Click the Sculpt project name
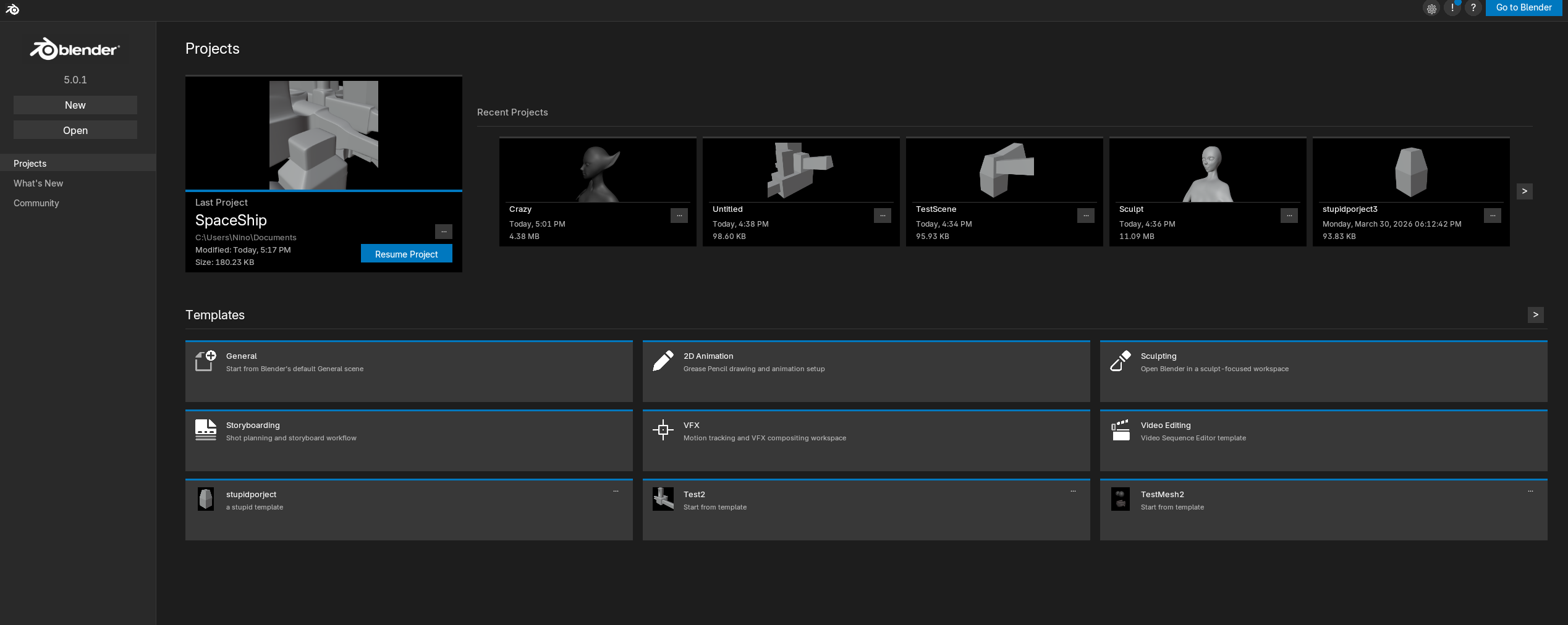 pos(1131,209)
